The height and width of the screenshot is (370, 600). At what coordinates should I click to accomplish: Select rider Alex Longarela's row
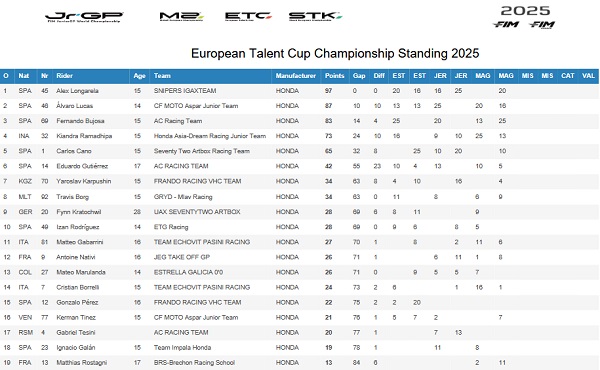[x=299, y=91]
